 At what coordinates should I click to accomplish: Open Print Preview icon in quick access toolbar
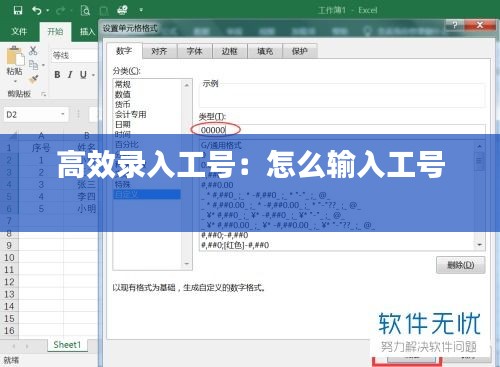coord(85,11)
